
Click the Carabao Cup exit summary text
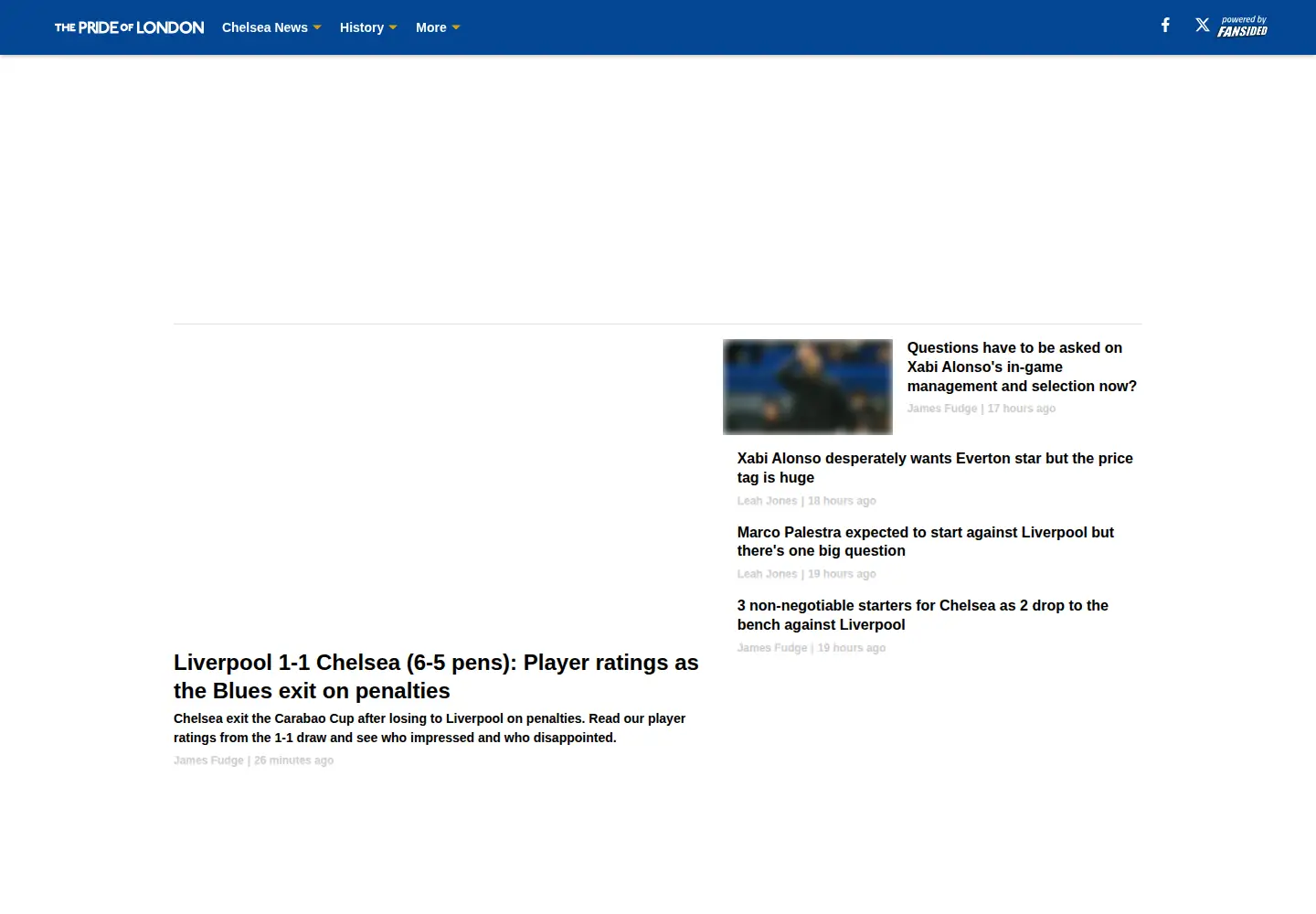click(x=430, y=728)
